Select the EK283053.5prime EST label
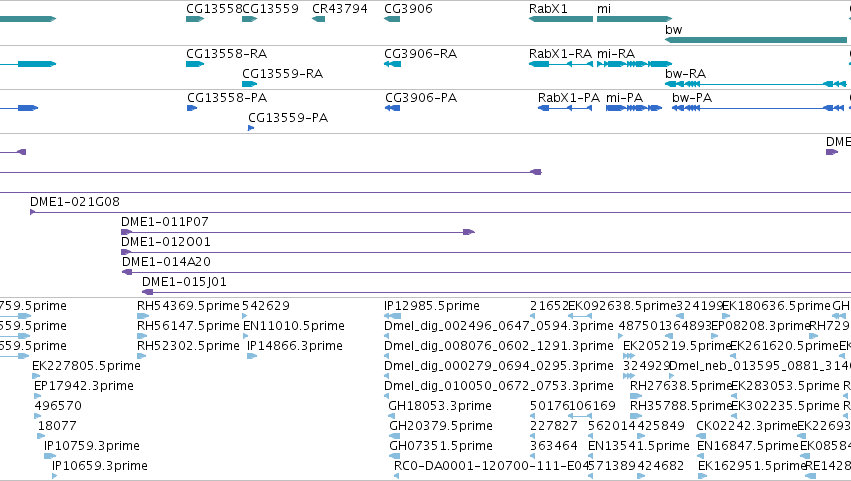The height and width of the screenshot is (481, 851). pos(785,387)
